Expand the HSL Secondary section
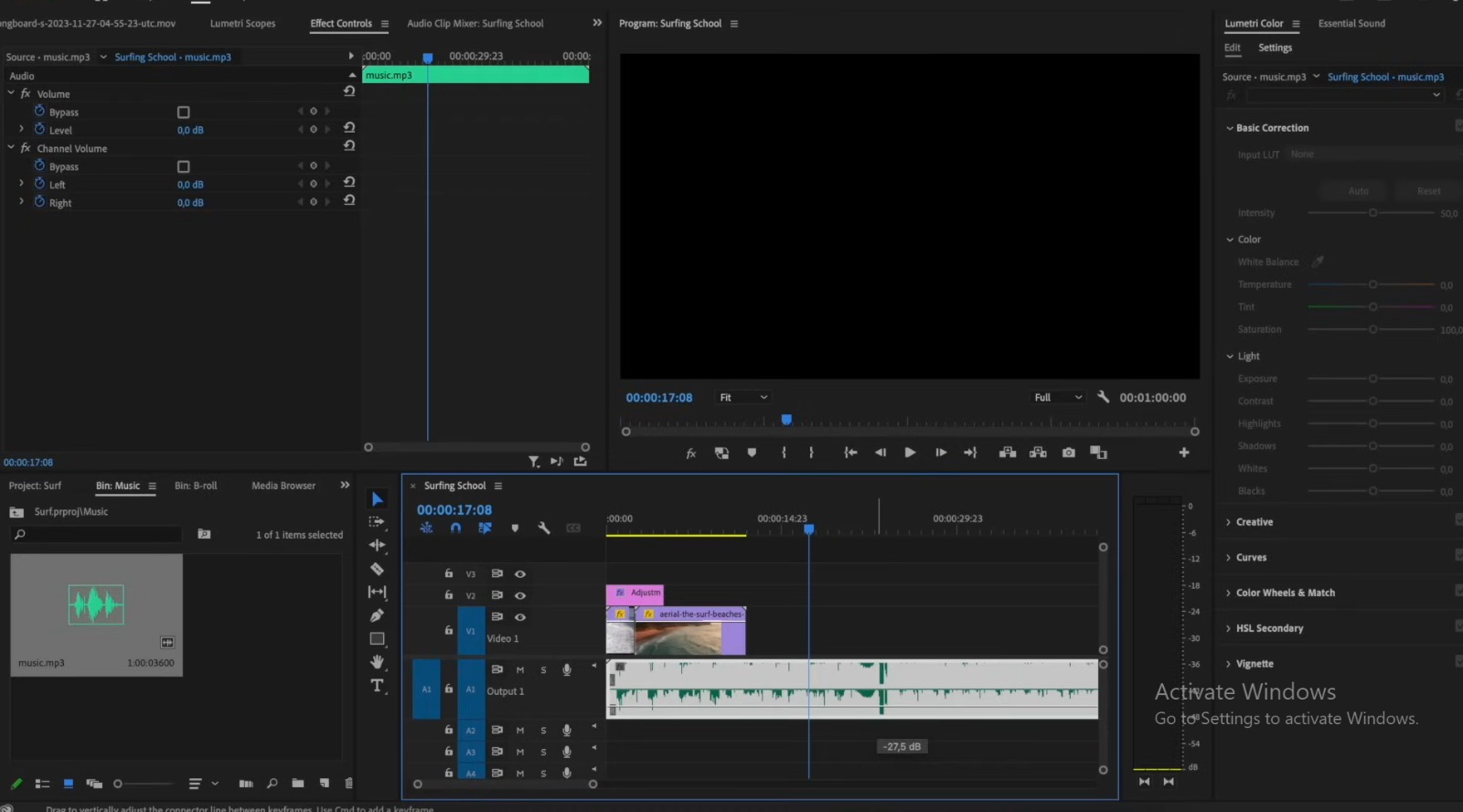This screenshot has width=1463, height=812. tap(1228, 629)
